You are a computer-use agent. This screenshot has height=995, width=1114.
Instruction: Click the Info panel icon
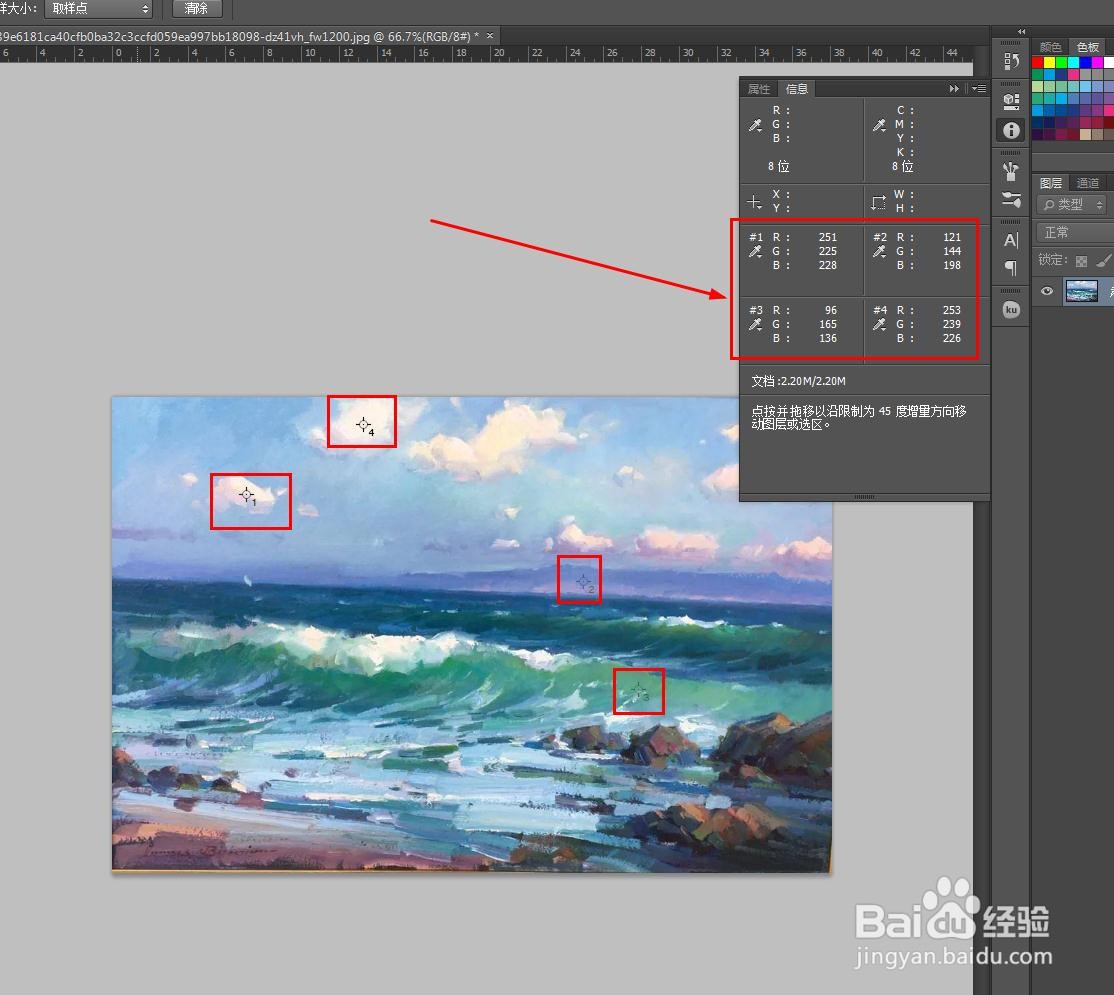(x=1011, y=130)
